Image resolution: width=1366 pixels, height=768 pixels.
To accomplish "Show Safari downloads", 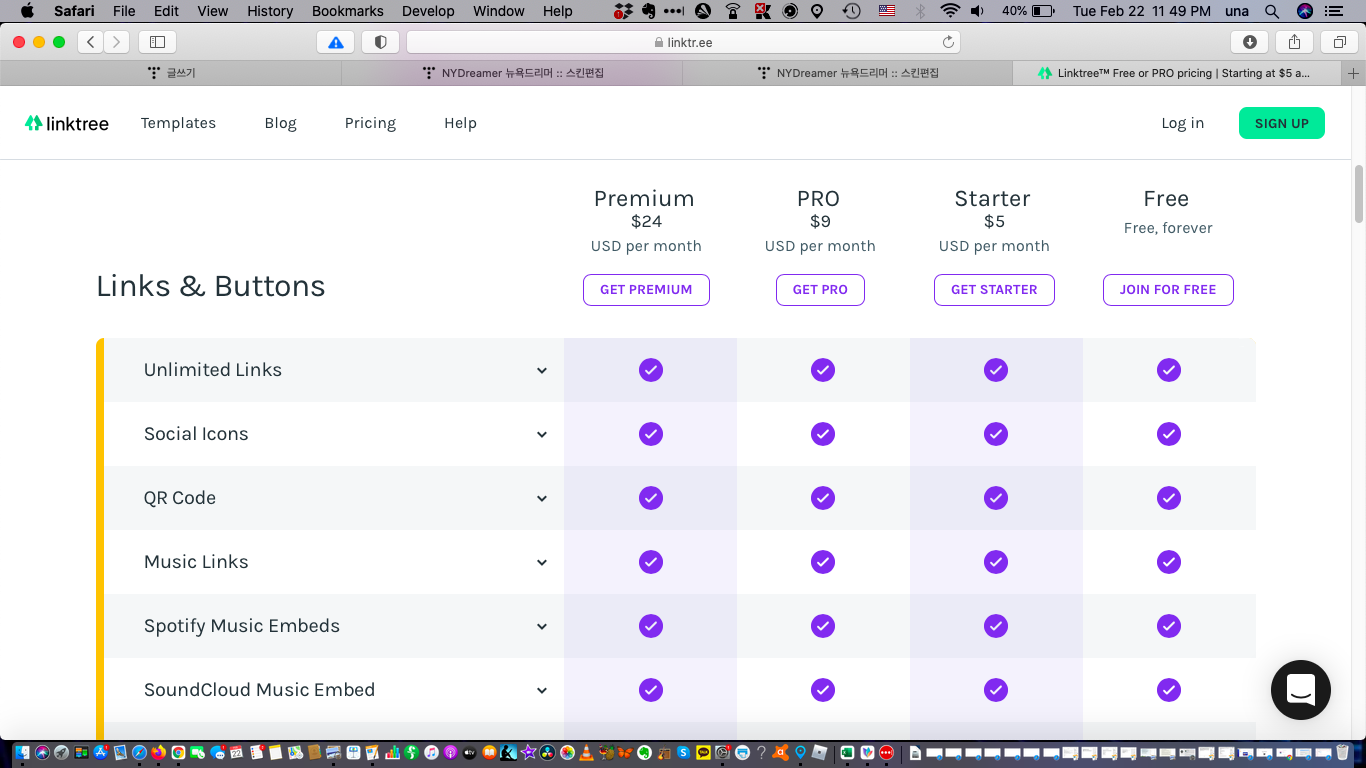I will point(1250,42).
